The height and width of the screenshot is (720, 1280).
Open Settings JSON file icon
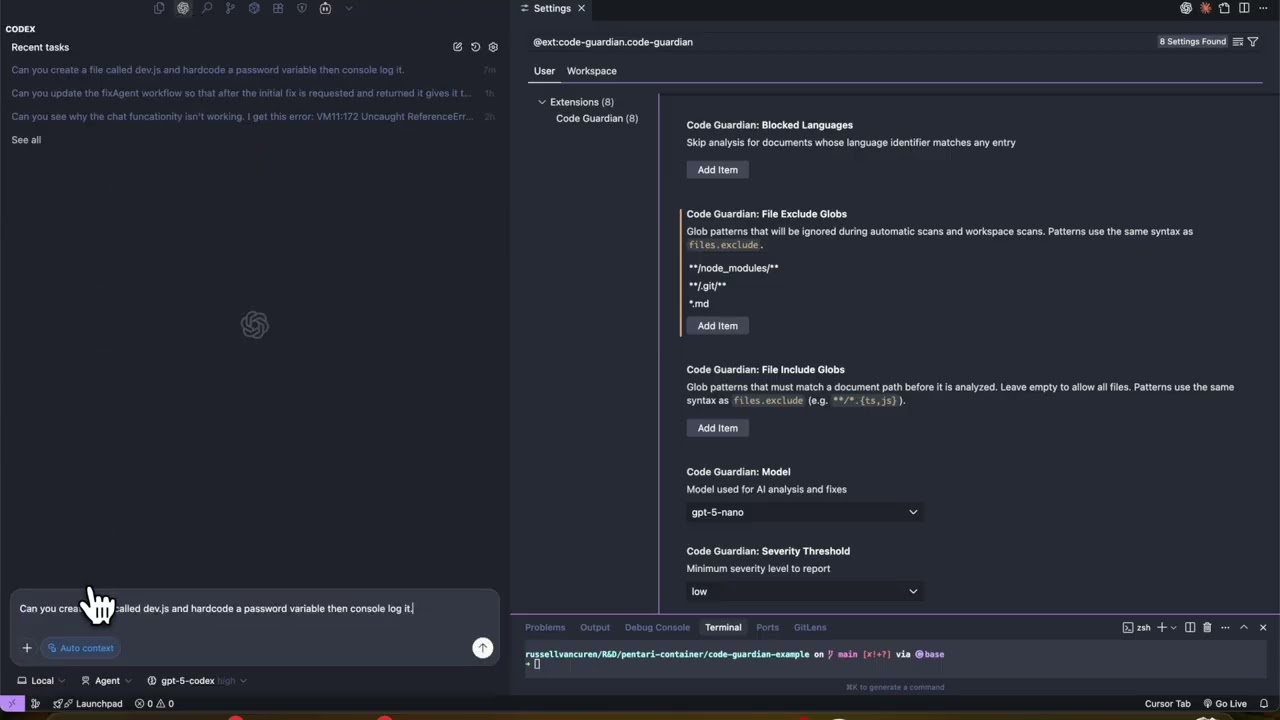tap(1224, 8)
